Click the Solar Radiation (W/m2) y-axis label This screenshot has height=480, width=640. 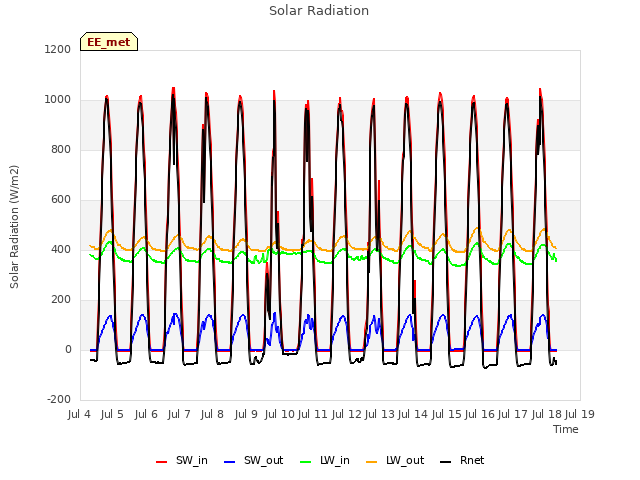[14, 227]
